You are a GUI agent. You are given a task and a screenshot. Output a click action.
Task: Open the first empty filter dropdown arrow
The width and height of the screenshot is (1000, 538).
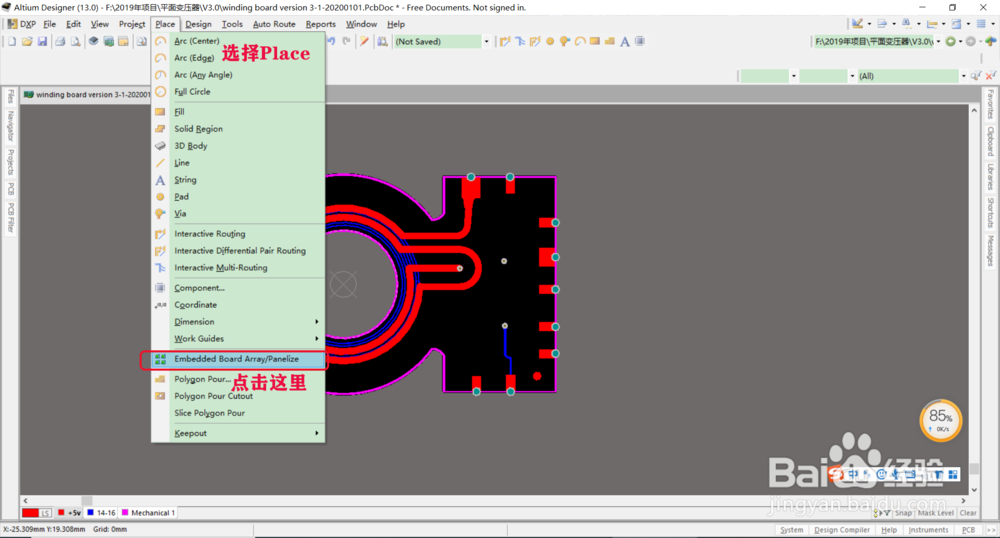(793, 76)
